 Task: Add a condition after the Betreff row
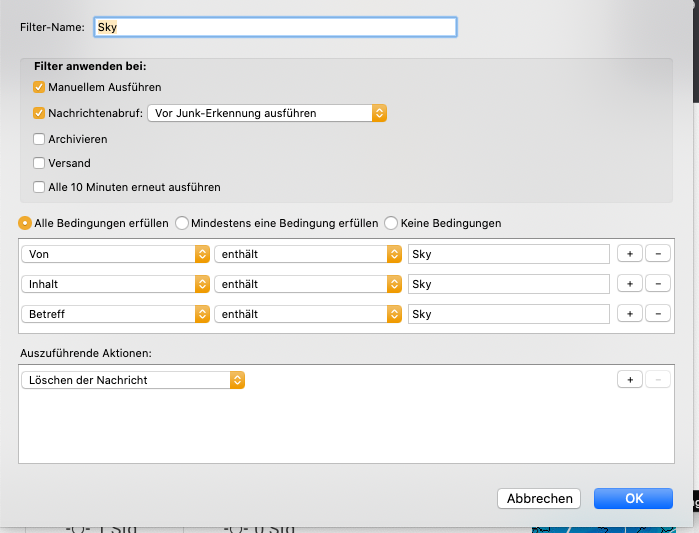pyautogui.click(x=630, y=314)
